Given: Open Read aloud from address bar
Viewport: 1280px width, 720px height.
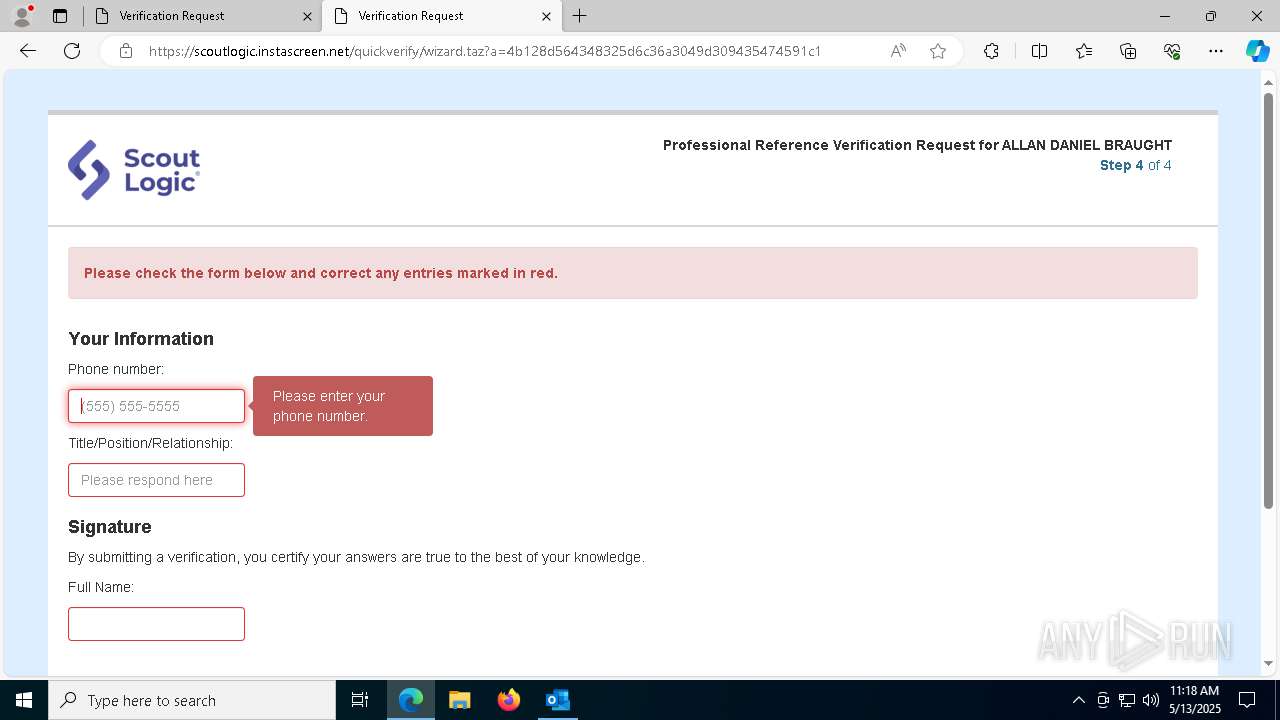Looking at the screenshot, I should pos(898,51).
